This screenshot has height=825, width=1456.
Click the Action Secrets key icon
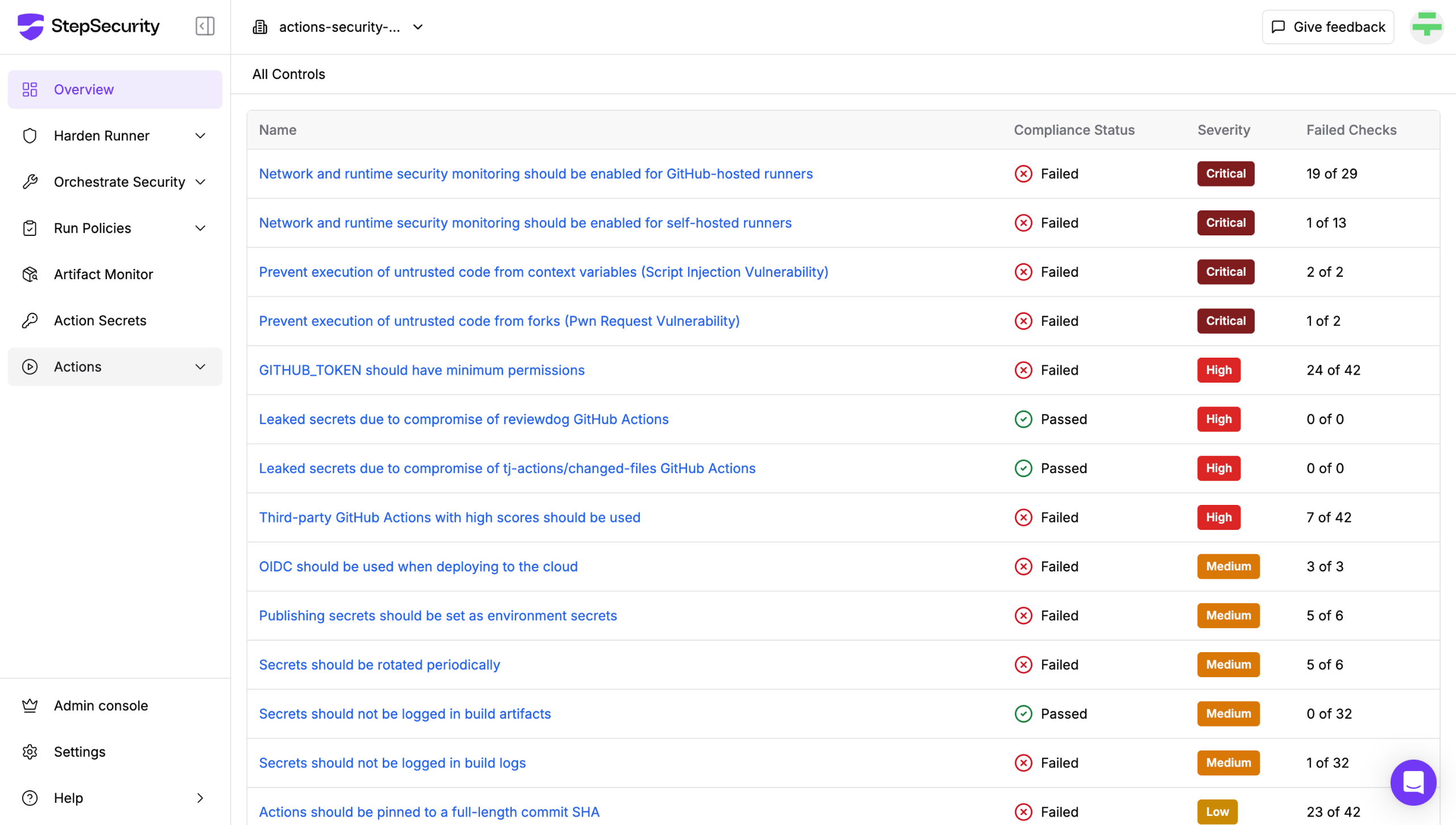pos(30,320)
